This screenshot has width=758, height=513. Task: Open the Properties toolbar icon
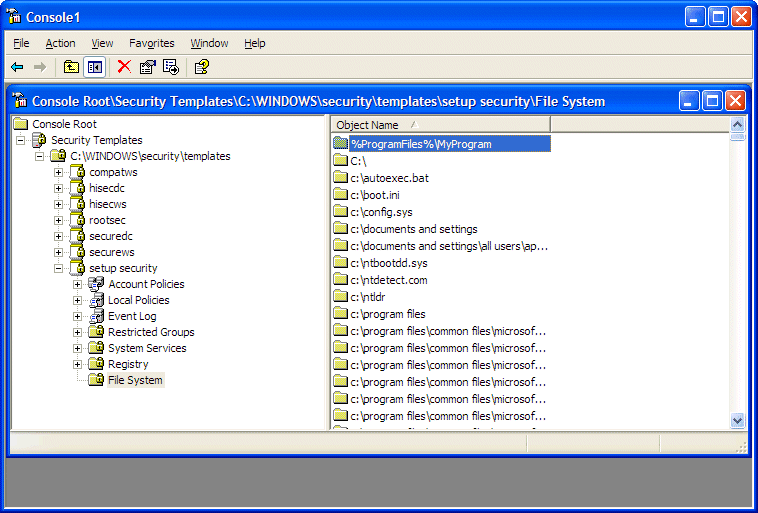[x=147, y=67]
